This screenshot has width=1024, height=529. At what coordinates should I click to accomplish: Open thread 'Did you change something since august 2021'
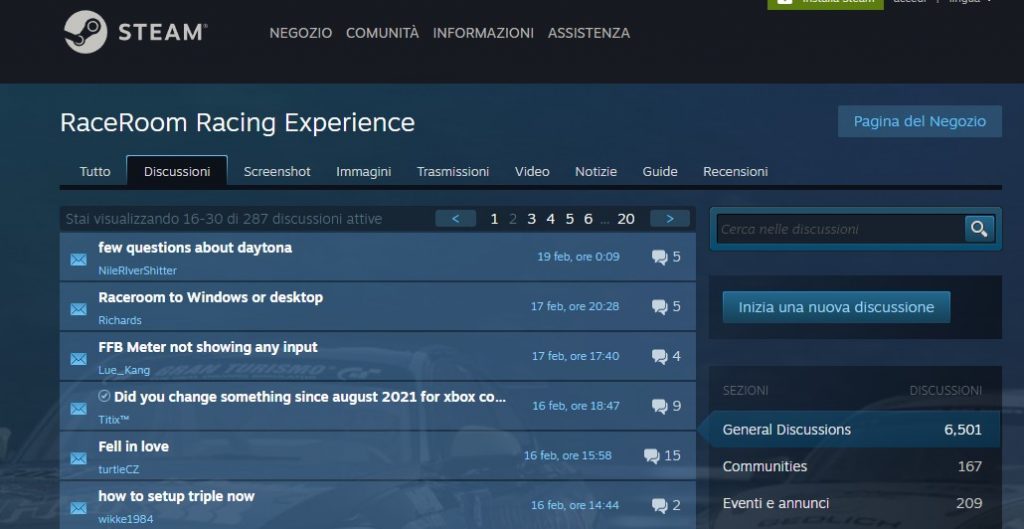(310, 396)
